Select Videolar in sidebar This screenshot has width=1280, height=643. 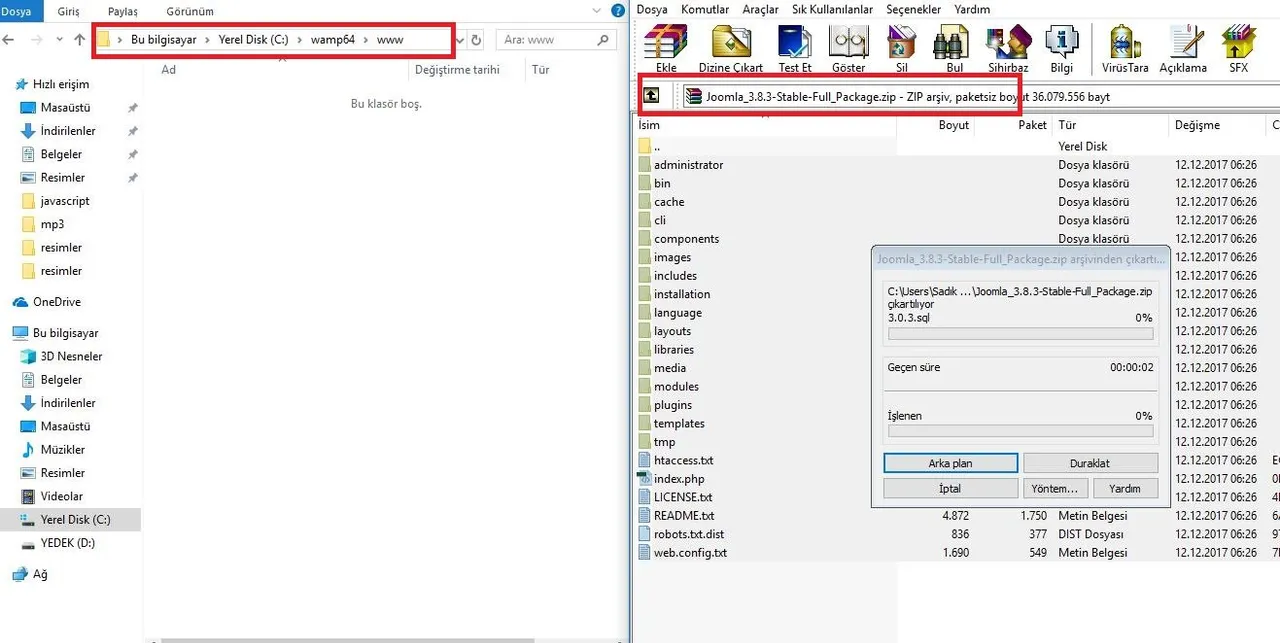point(62,496)
